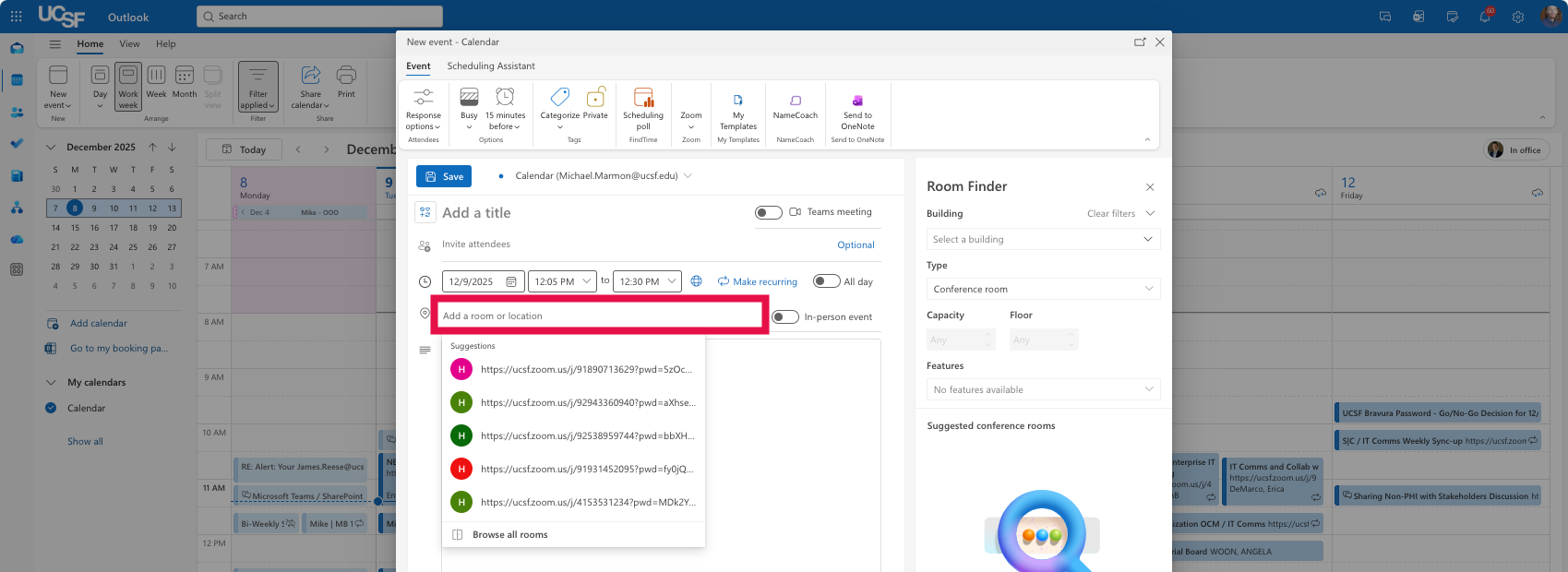The height and width of the screenshot is (572, 1568).
Task: Click Make recurring link
Action: click(x=758, y=281)
